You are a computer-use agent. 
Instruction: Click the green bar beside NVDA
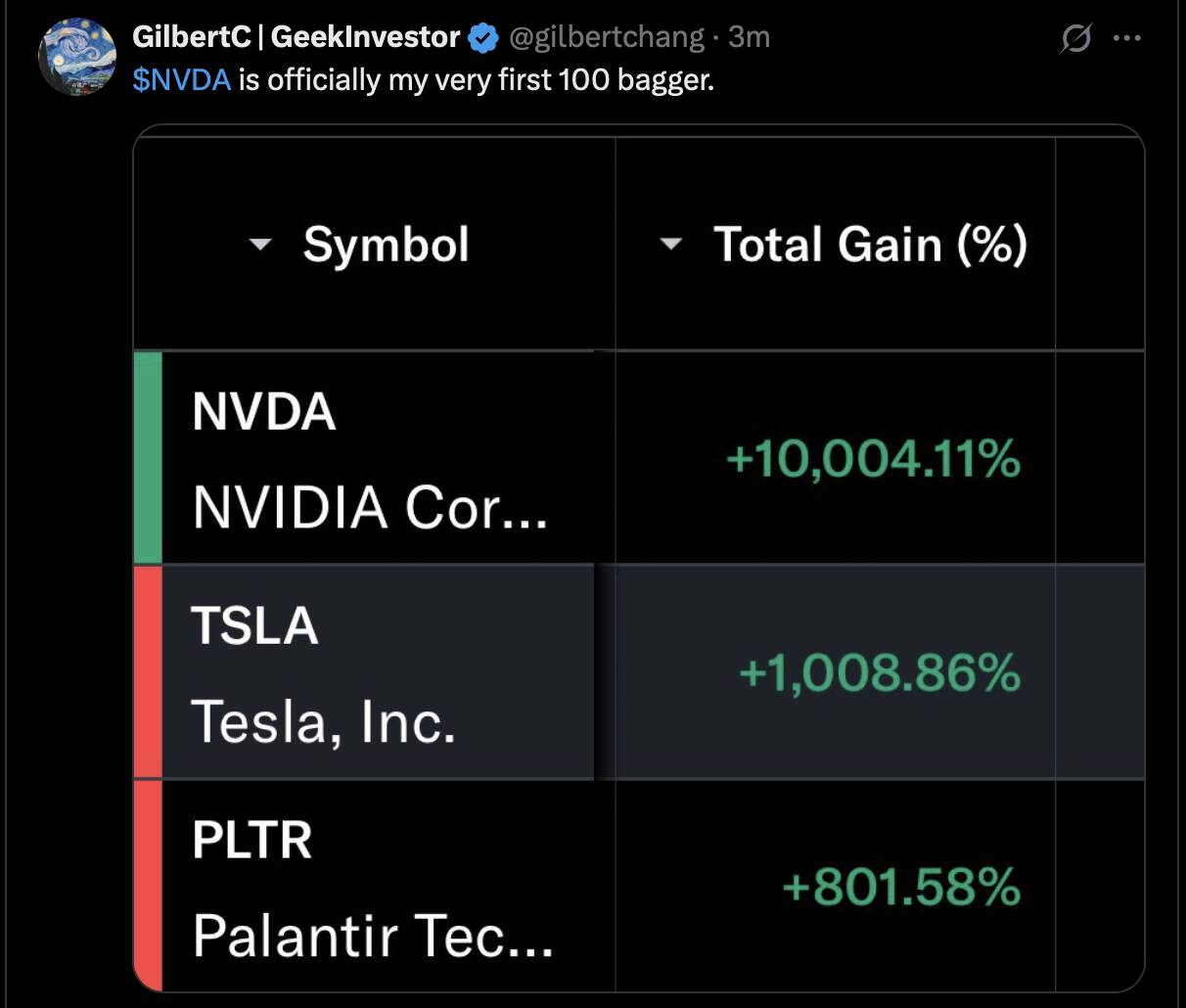148,458
